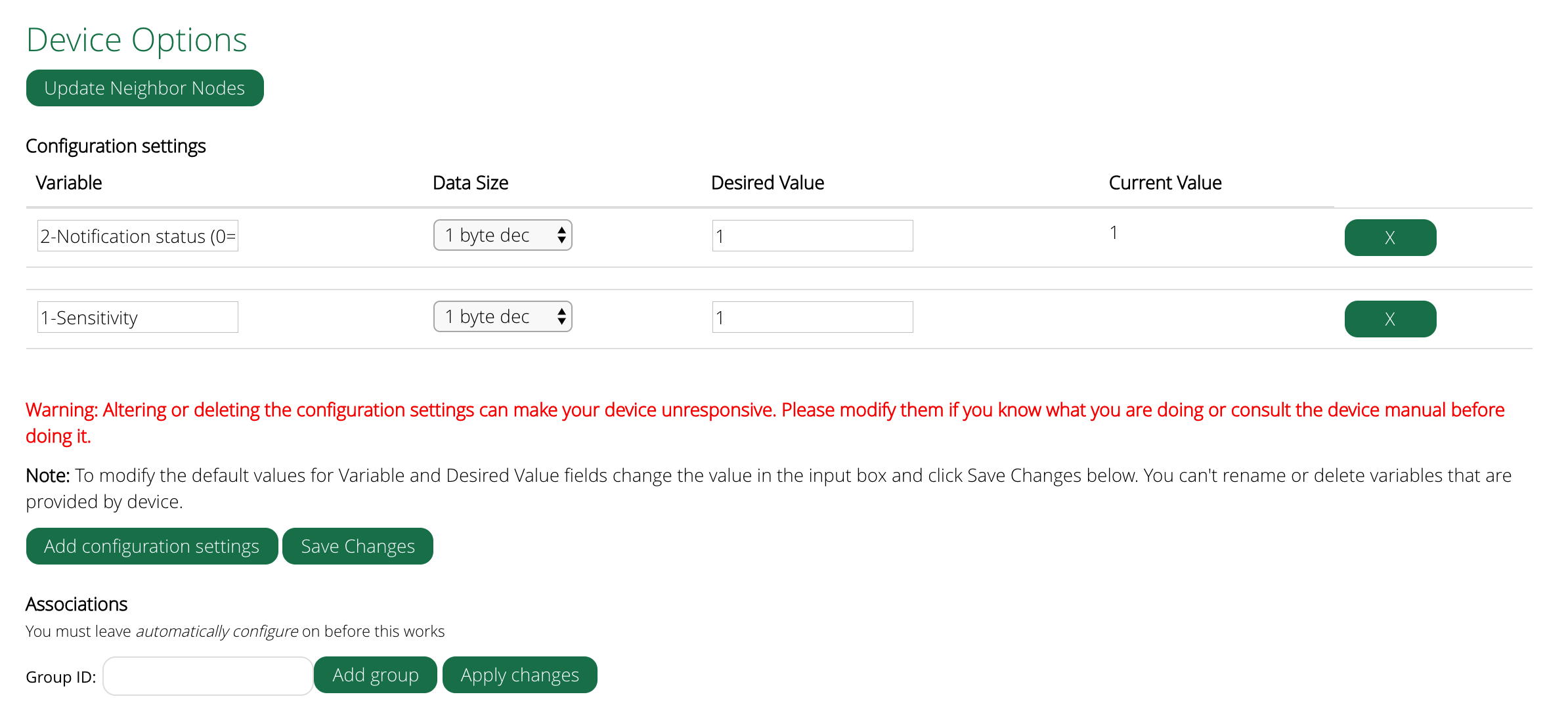This screenshot has width=1568, height=726.
Task: Expand Data Size dropdown for 1-Sensitivity
Action: (x=502, y=316)
